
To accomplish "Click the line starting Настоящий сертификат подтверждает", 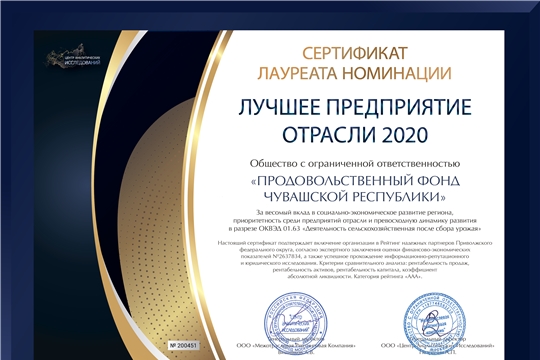I will [x=355, y=243].
